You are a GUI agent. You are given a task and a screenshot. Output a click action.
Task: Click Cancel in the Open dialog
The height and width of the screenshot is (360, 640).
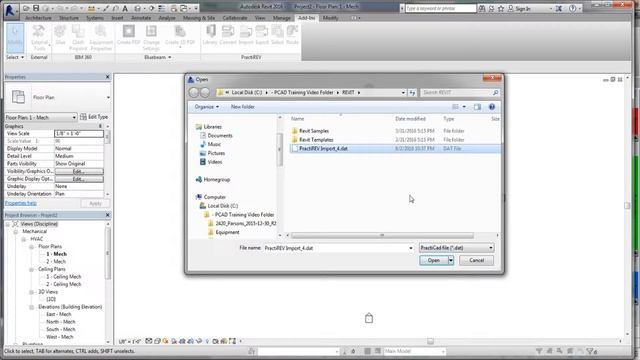[476, 260]
